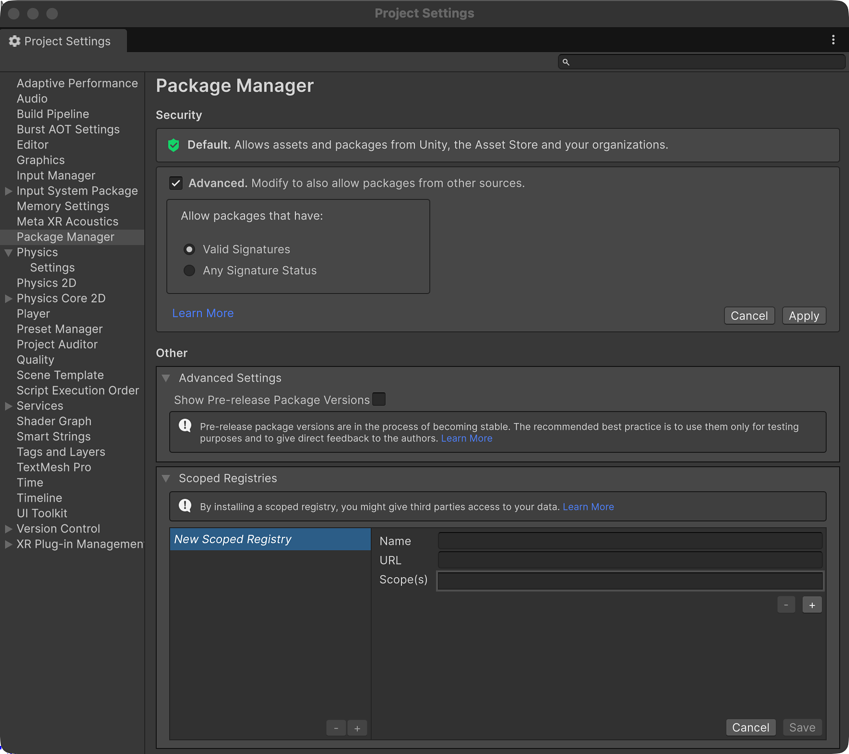
Task: Remove selected scoped registry with minus
Action: [336, 728]
